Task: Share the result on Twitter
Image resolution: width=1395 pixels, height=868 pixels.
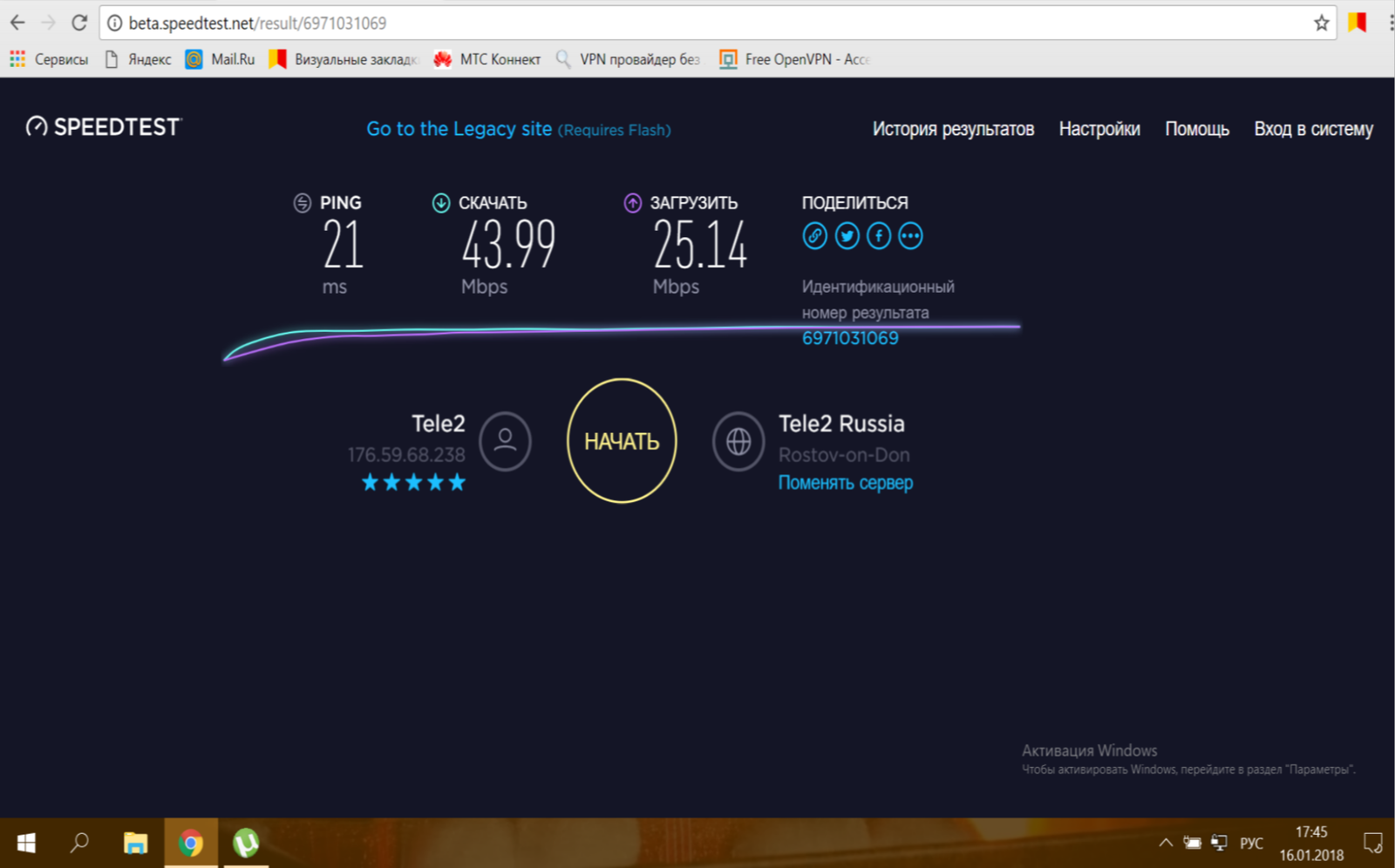Action: coord(847,236)
